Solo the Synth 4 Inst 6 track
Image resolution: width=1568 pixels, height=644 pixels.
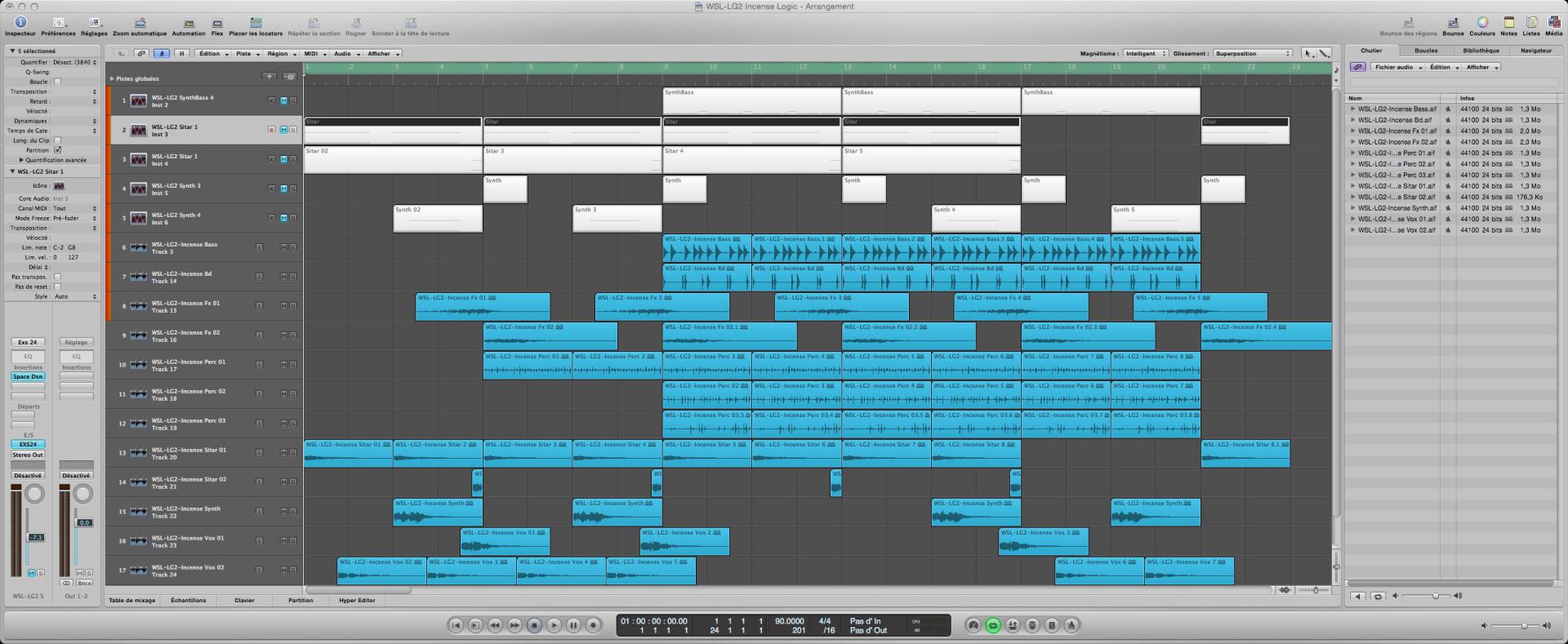click(x=293, y=218)
